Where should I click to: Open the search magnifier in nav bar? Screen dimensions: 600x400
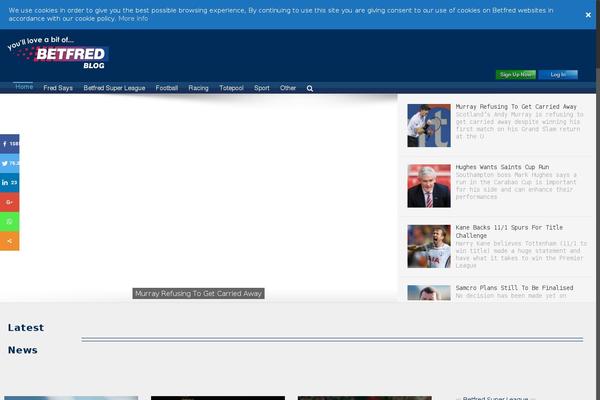point(310,88)
